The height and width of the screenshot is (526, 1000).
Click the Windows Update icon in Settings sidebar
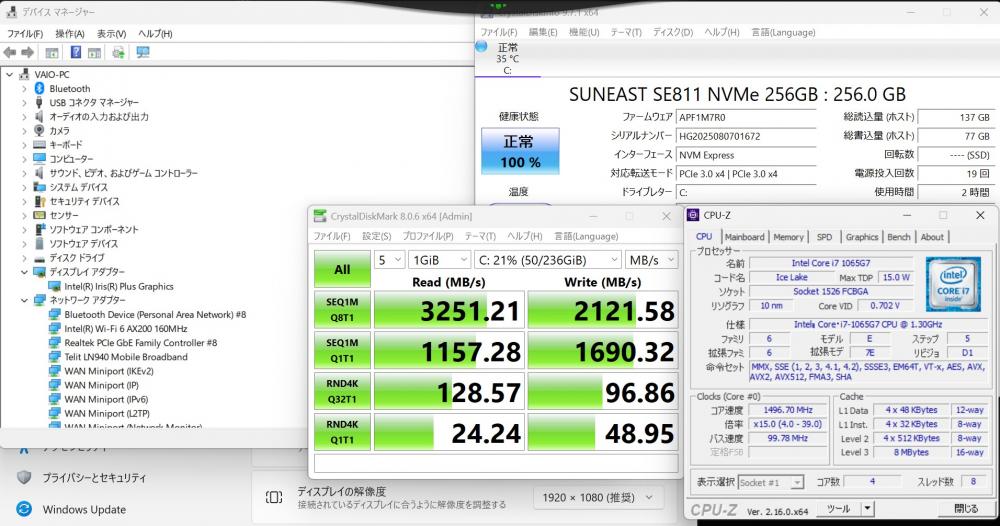point(24,509)
